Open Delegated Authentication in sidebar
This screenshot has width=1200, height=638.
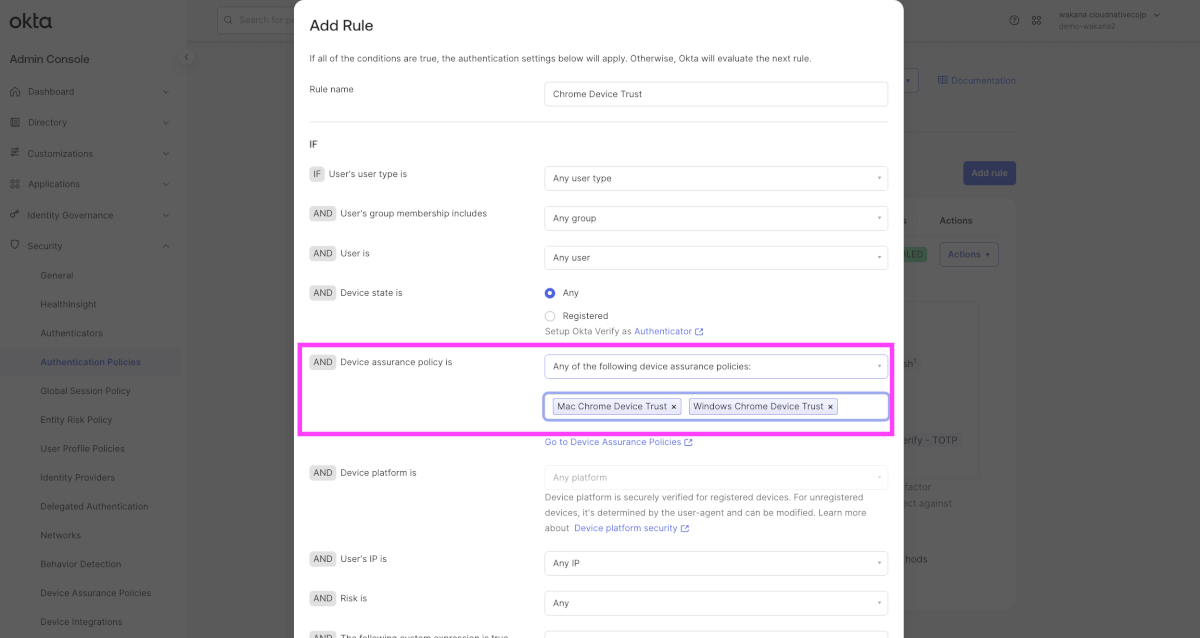(x=94, y=507)
